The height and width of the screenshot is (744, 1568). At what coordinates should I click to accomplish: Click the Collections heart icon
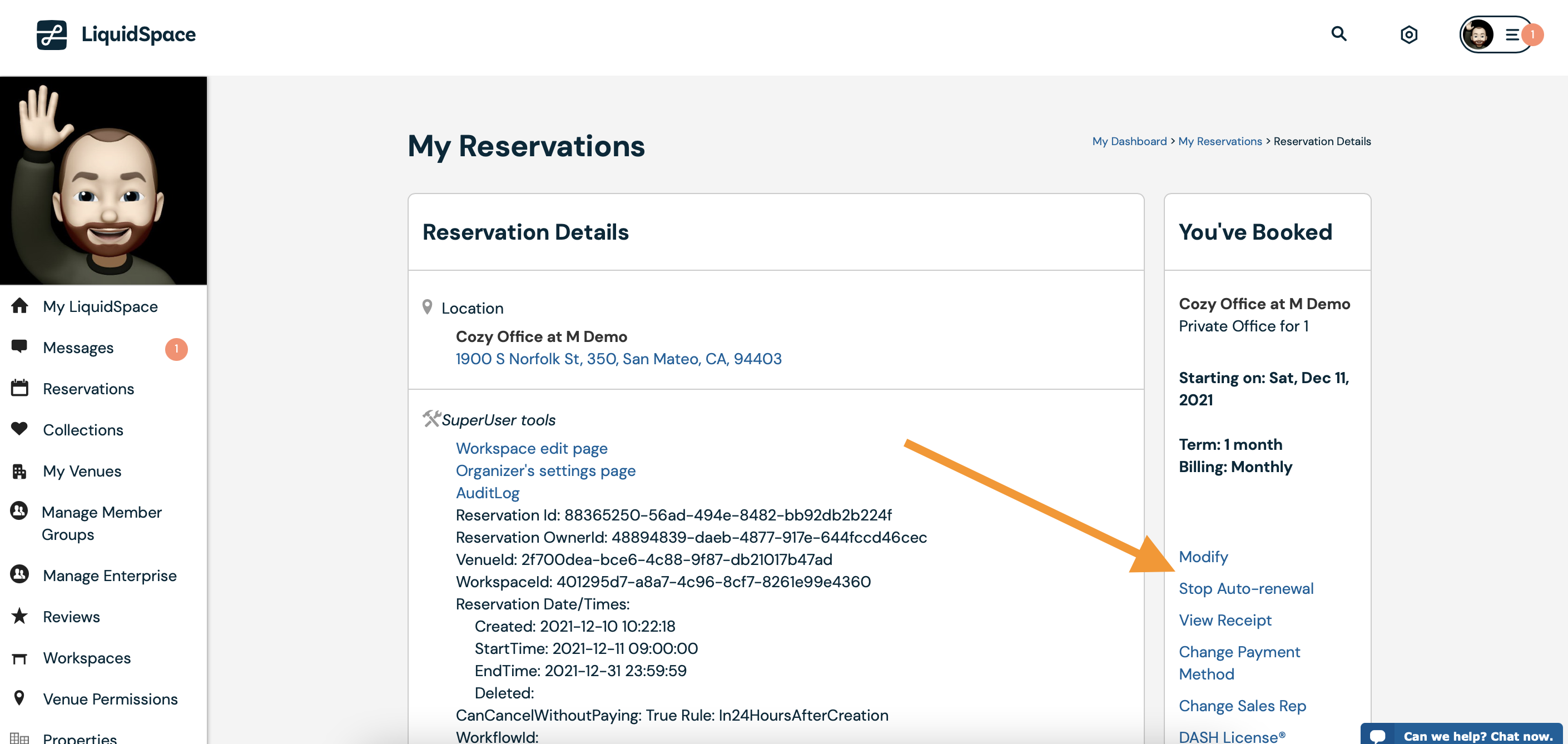click(19, 429)
